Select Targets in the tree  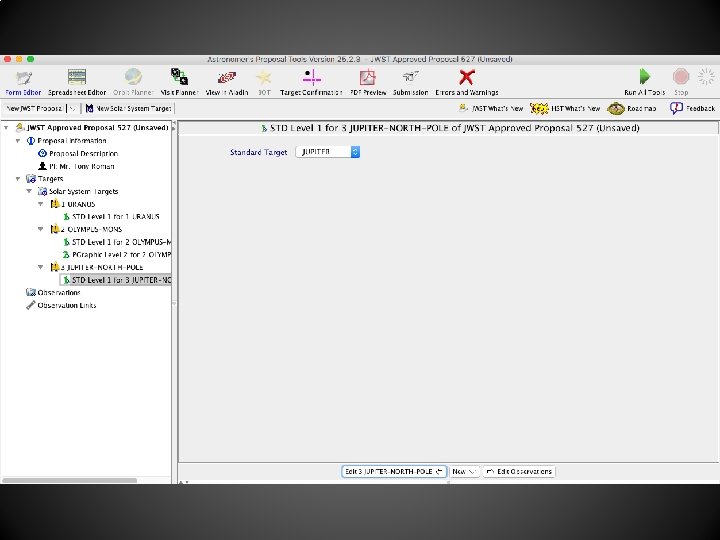point(45,179)
